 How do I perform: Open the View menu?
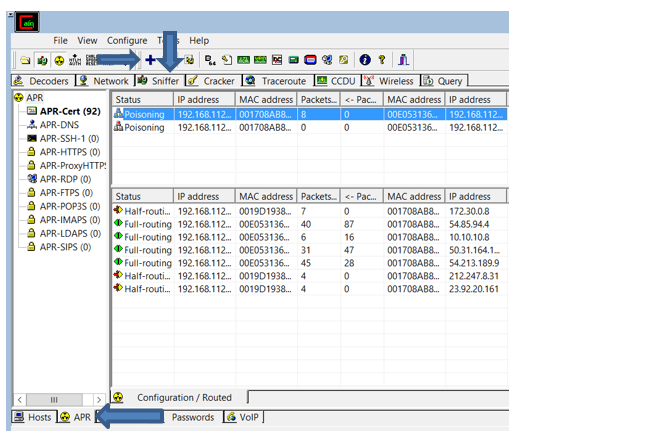coord(88,40)
